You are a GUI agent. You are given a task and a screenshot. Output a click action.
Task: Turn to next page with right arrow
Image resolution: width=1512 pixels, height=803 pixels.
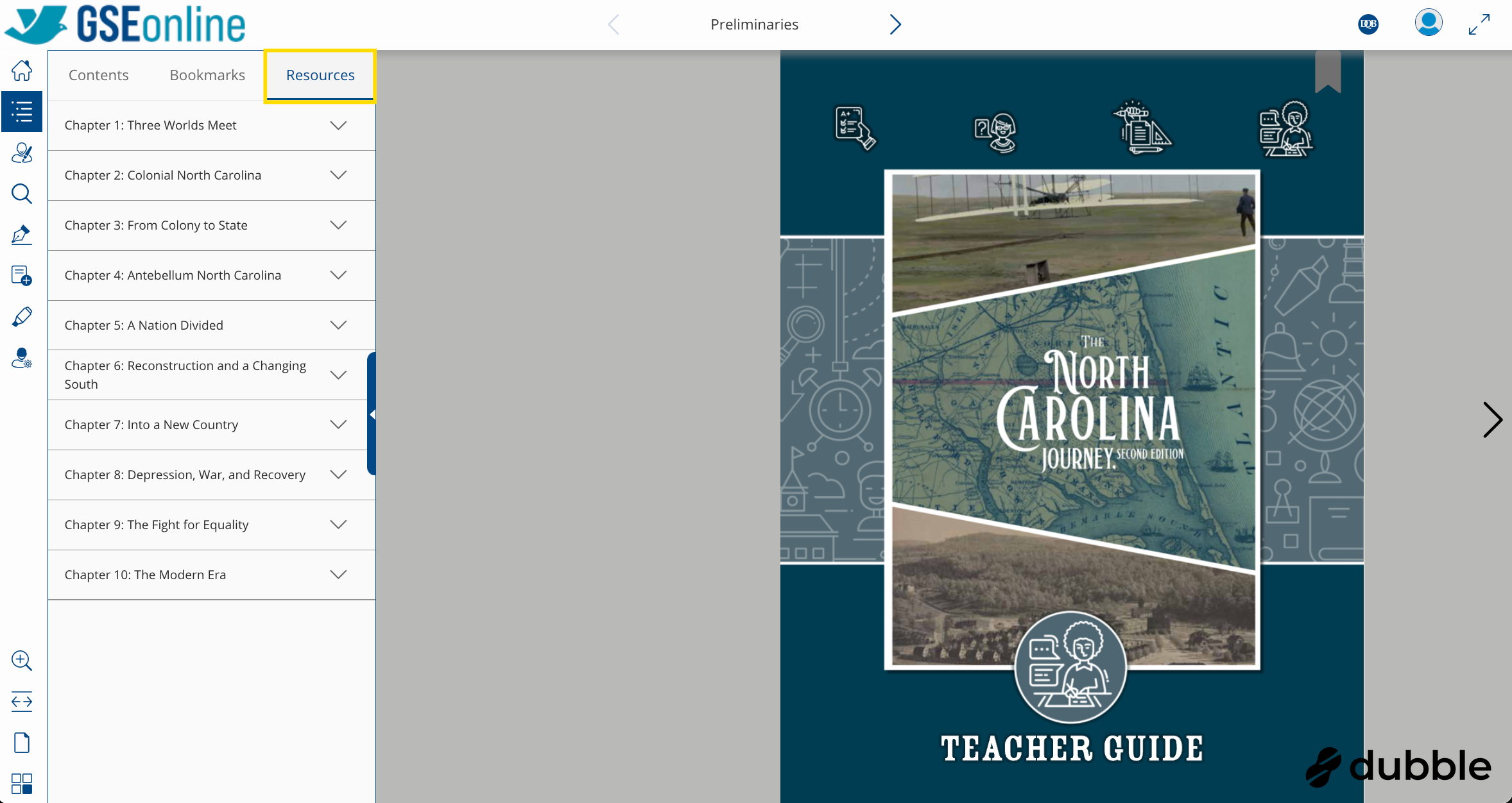point(1493,420)
